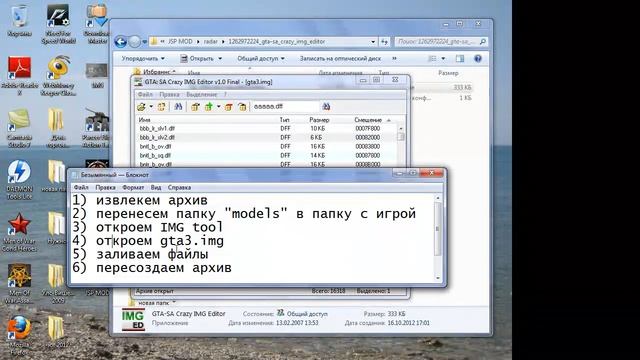Click line '6) пересоздаем архив' in Notepad

point(152,268)
